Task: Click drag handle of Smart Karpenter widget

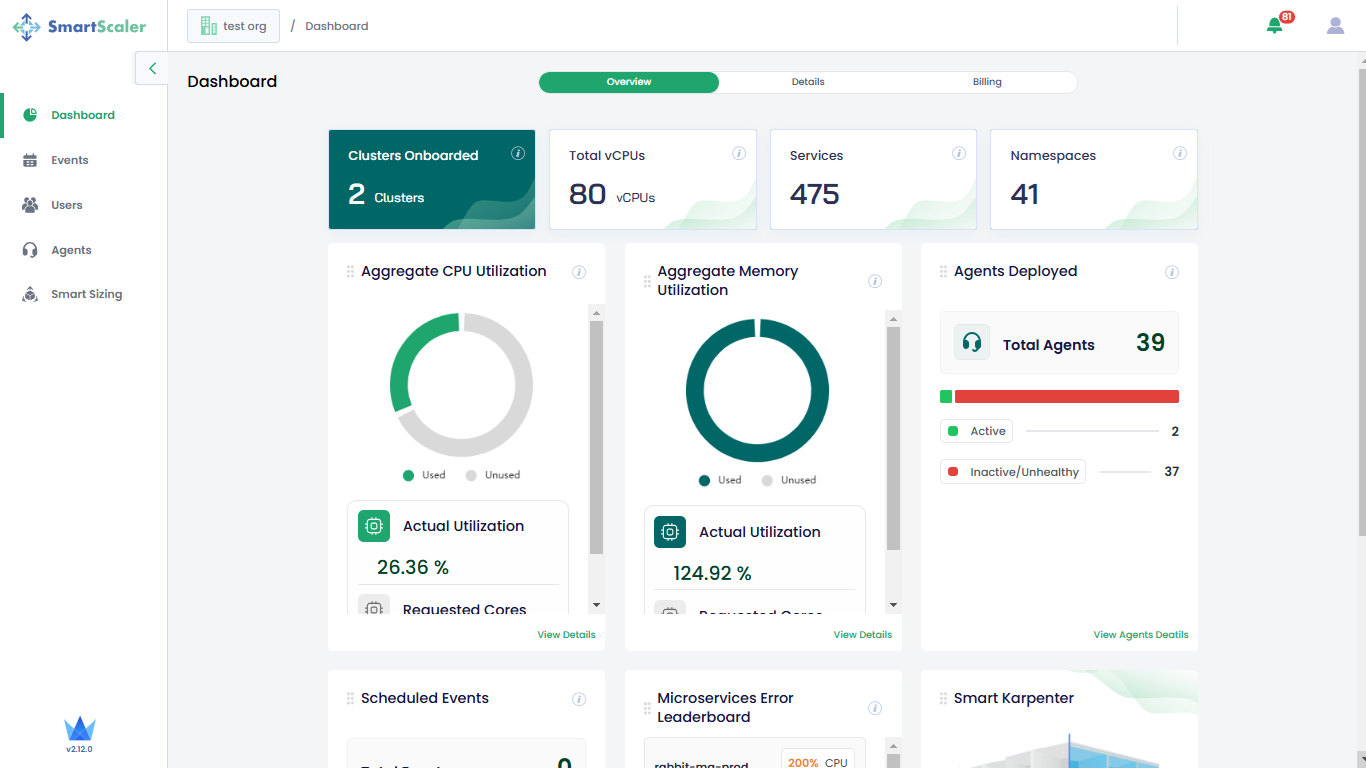Action: pyautogui.click(x=943, y=699)
